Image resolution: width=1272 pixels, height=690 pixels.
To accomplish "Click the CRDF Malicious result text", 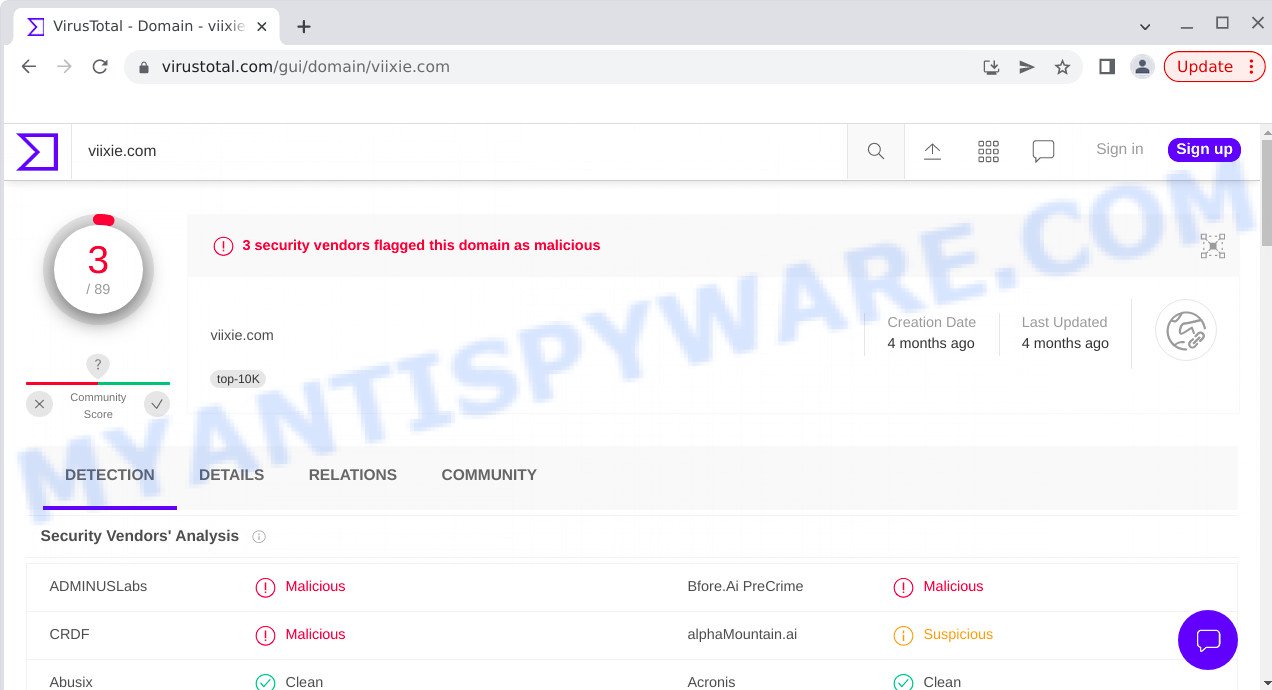I will click(315, 635).
